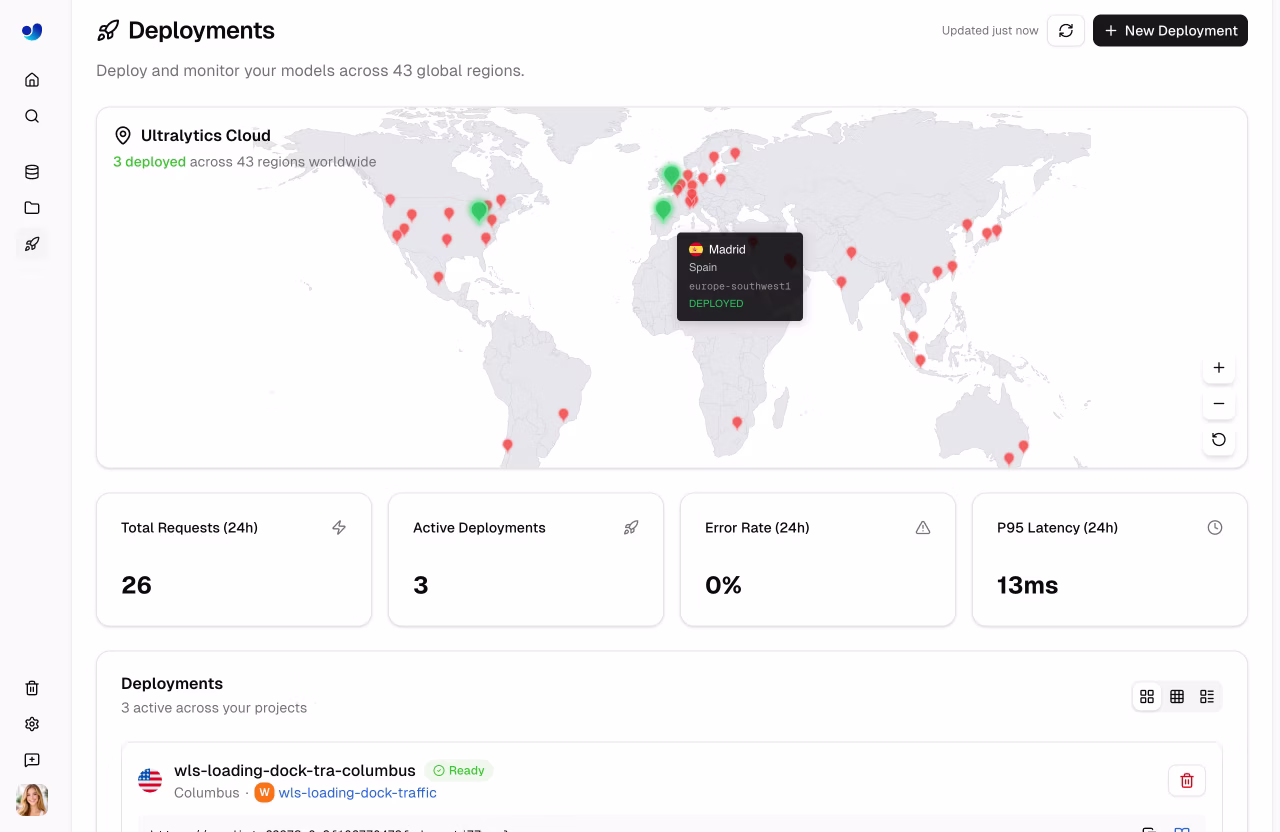Switch to list view of deployments
Viewport: 1280px width, 832px height.
tap(1207, 696)
